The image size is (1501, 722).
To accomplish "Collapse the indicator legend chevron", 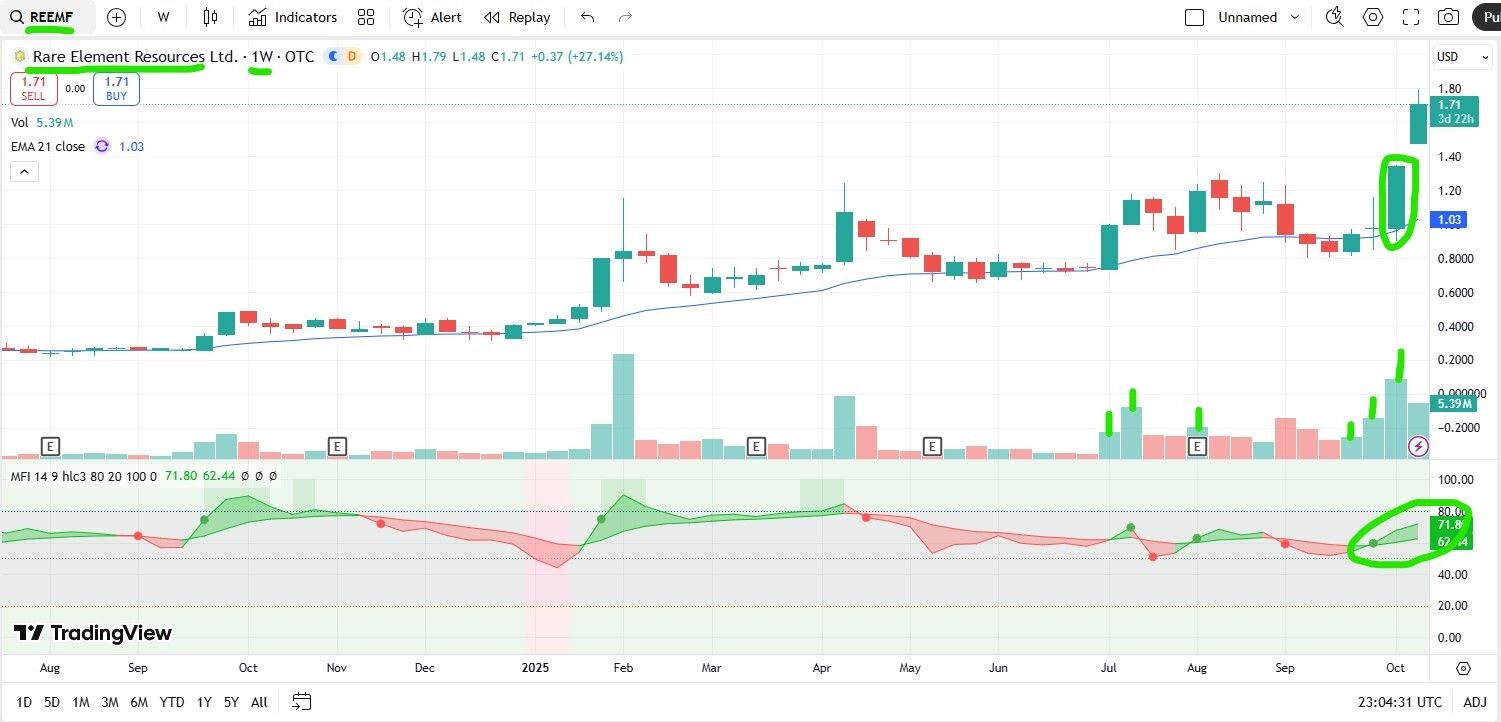I will point(24,172).
